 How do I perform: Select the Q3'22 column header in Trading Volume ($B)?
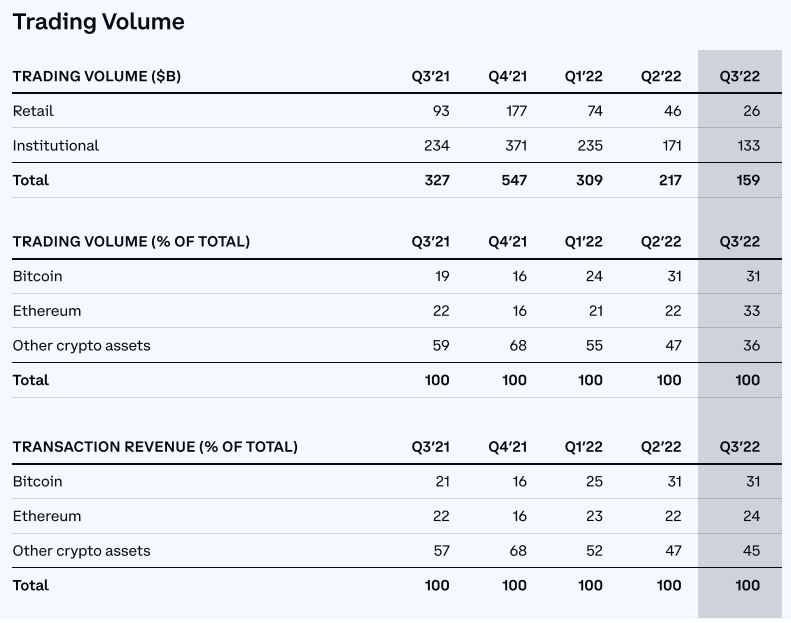[740, 76]
